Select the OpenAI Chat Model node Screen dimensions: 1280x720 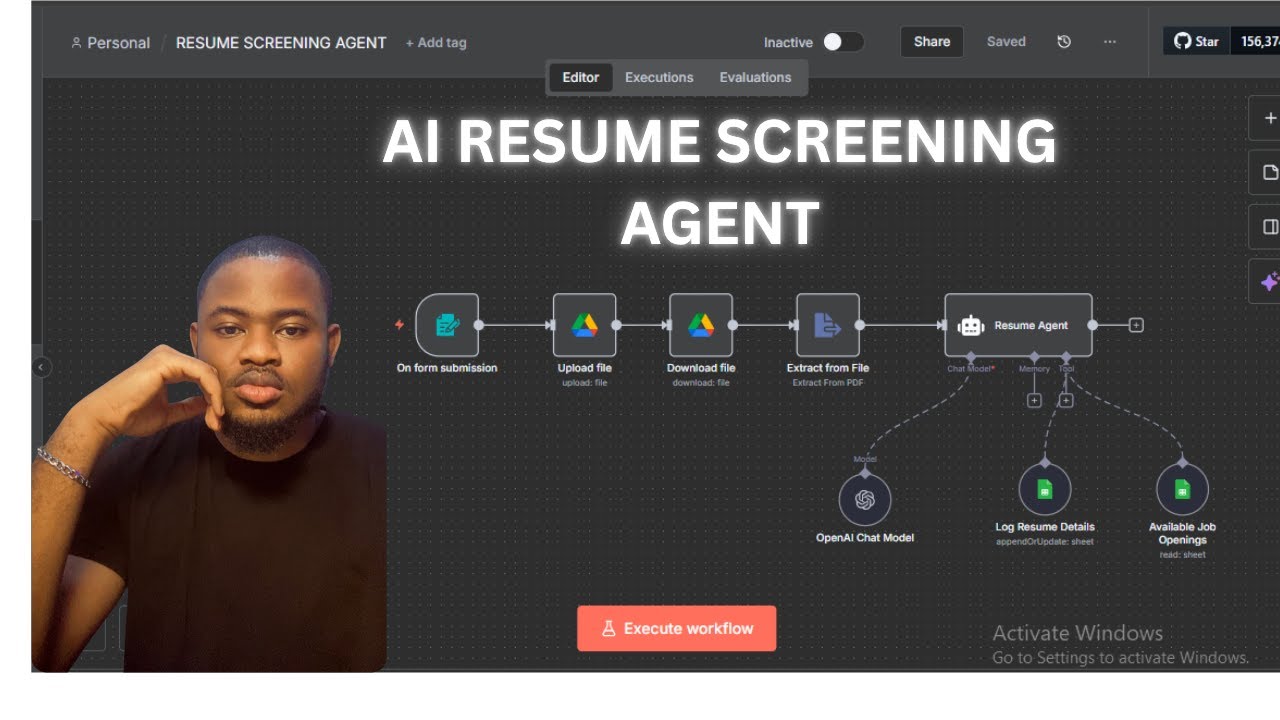click(865, 500)
